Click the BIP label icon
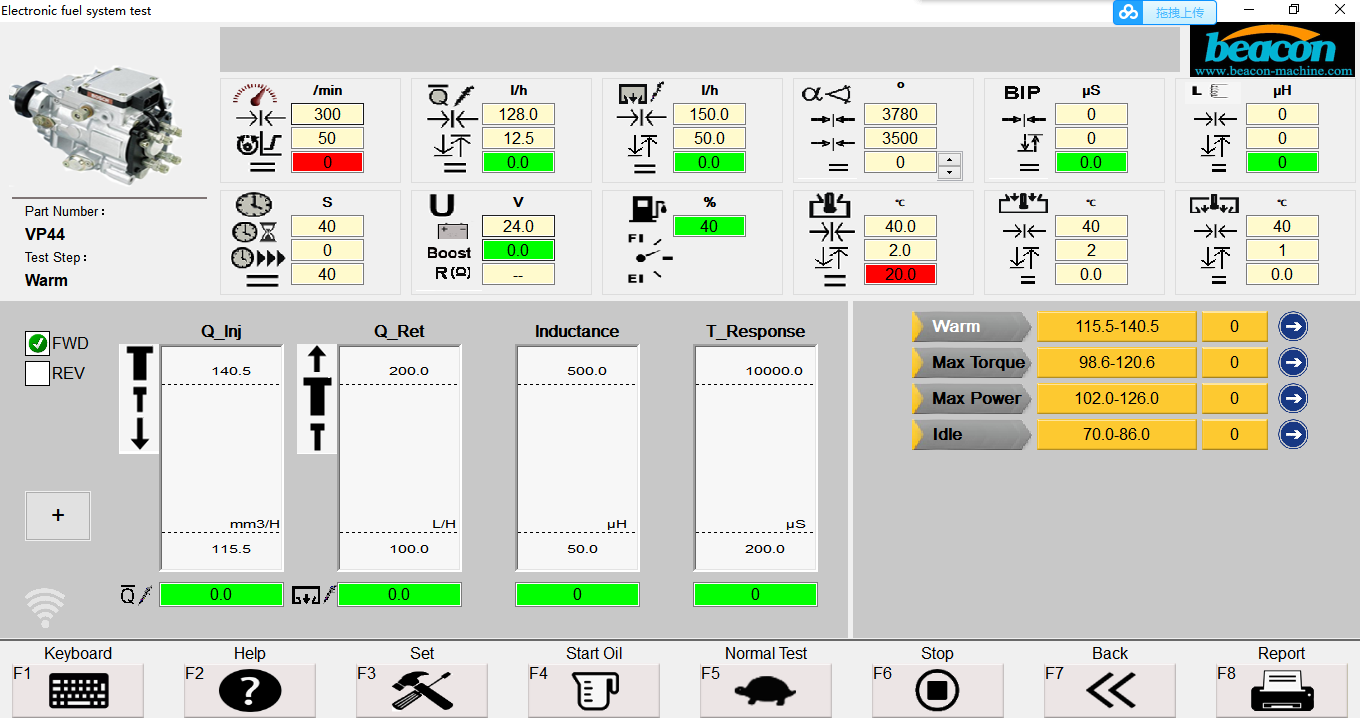The image size is (1360, 718). tap(1022, 92)
